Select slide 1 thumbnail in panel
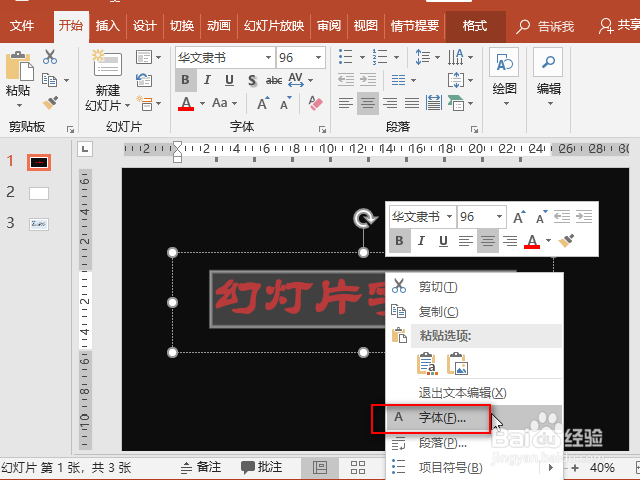The height and width of the screenshot is (480, 640). coord(39,162)
